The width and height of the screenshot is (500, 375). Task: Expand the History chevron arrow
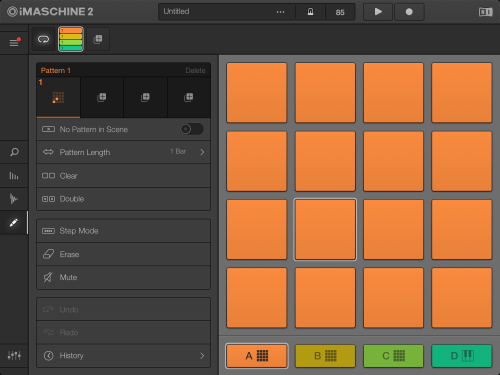(202, 356)
